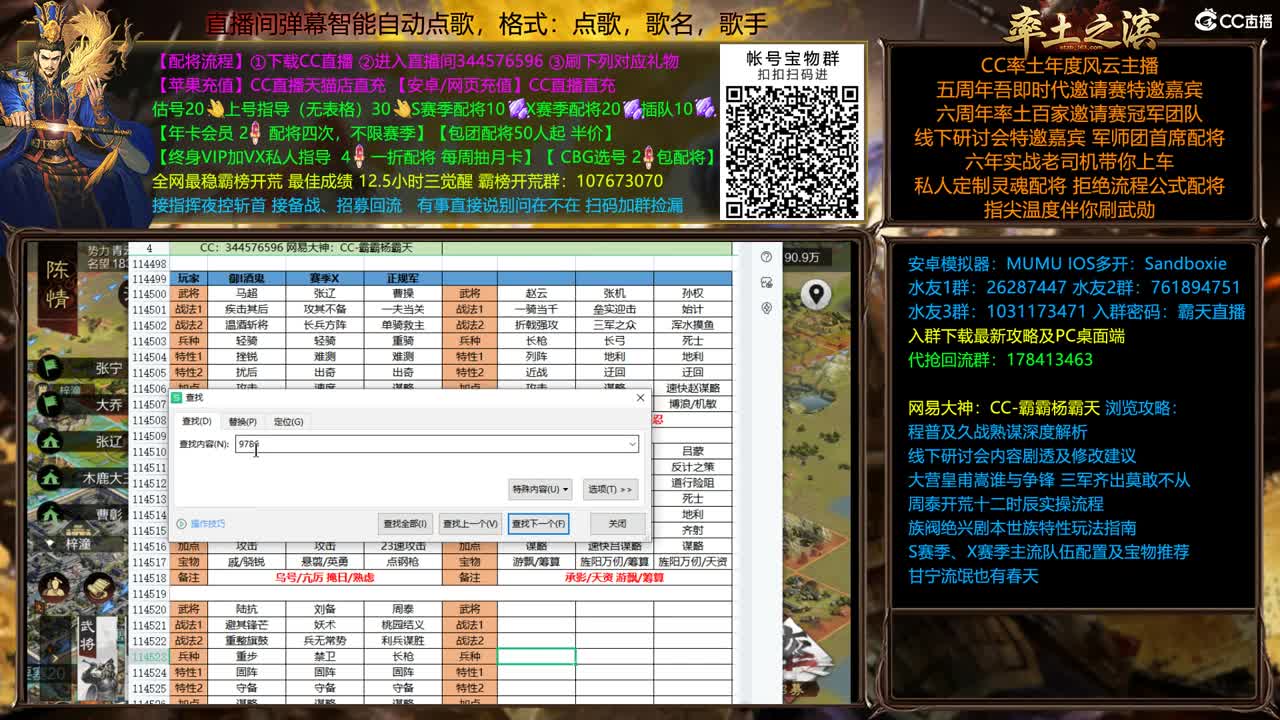This screenshot has width=1280, height=720.
Task: Click the tent icon next to 张辽
Action: pyautogui.click(x=50, y=441)
